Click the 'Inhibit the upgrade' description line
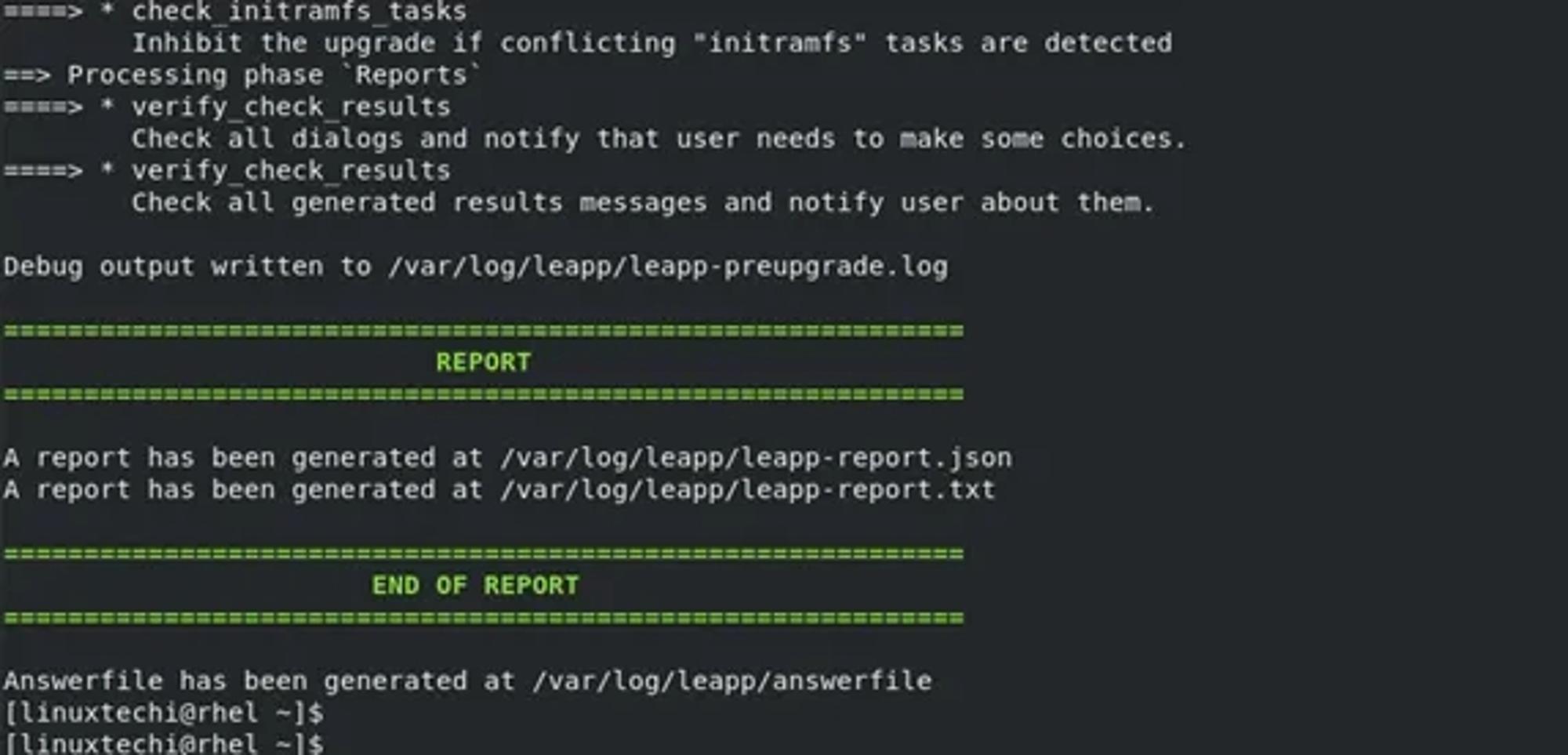The width and height of the screenshot is (1568, 755). [x=652, y=43]
